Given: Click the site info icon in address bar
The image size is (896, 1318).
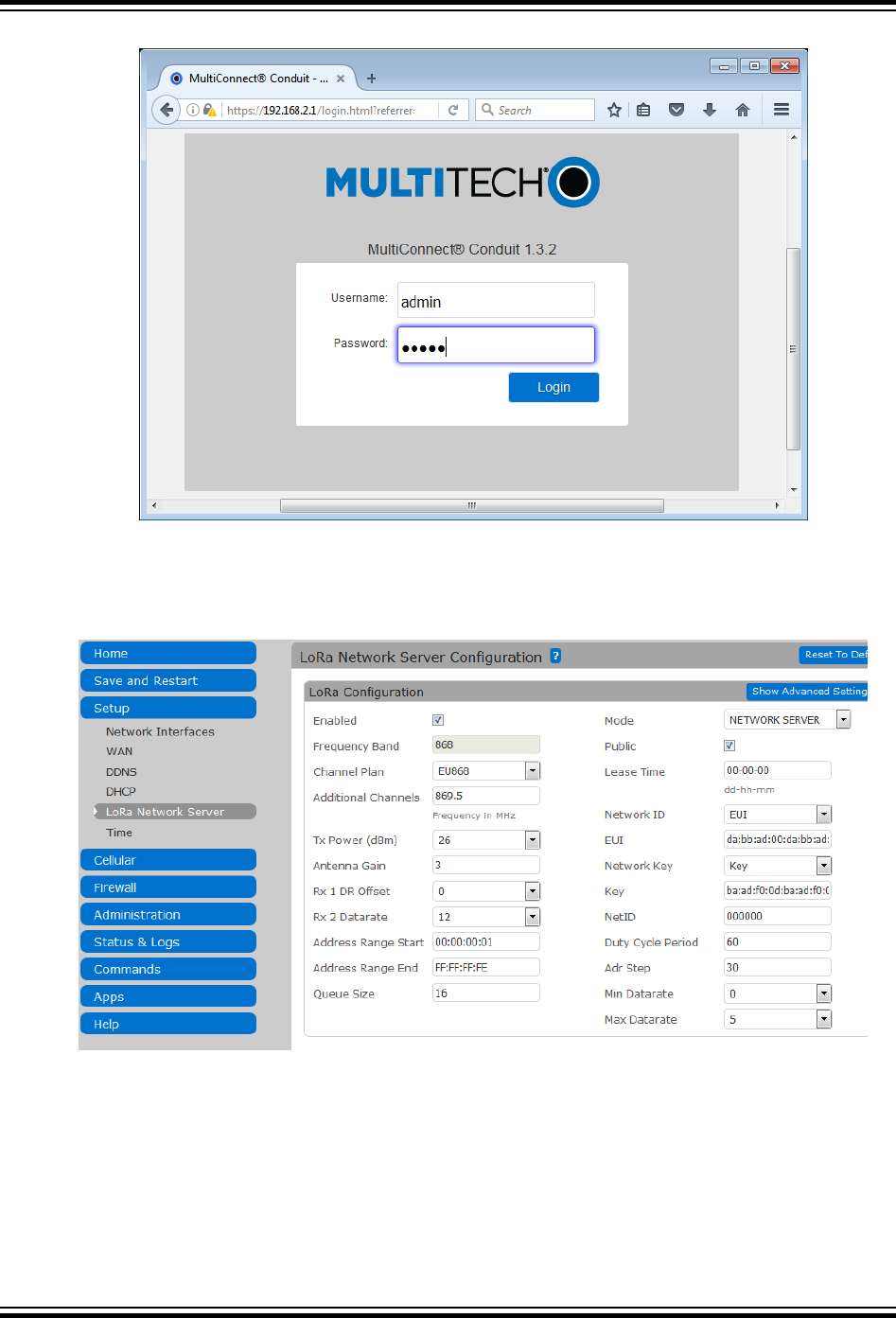Looking at the screenshot, I should click(192, 110).
